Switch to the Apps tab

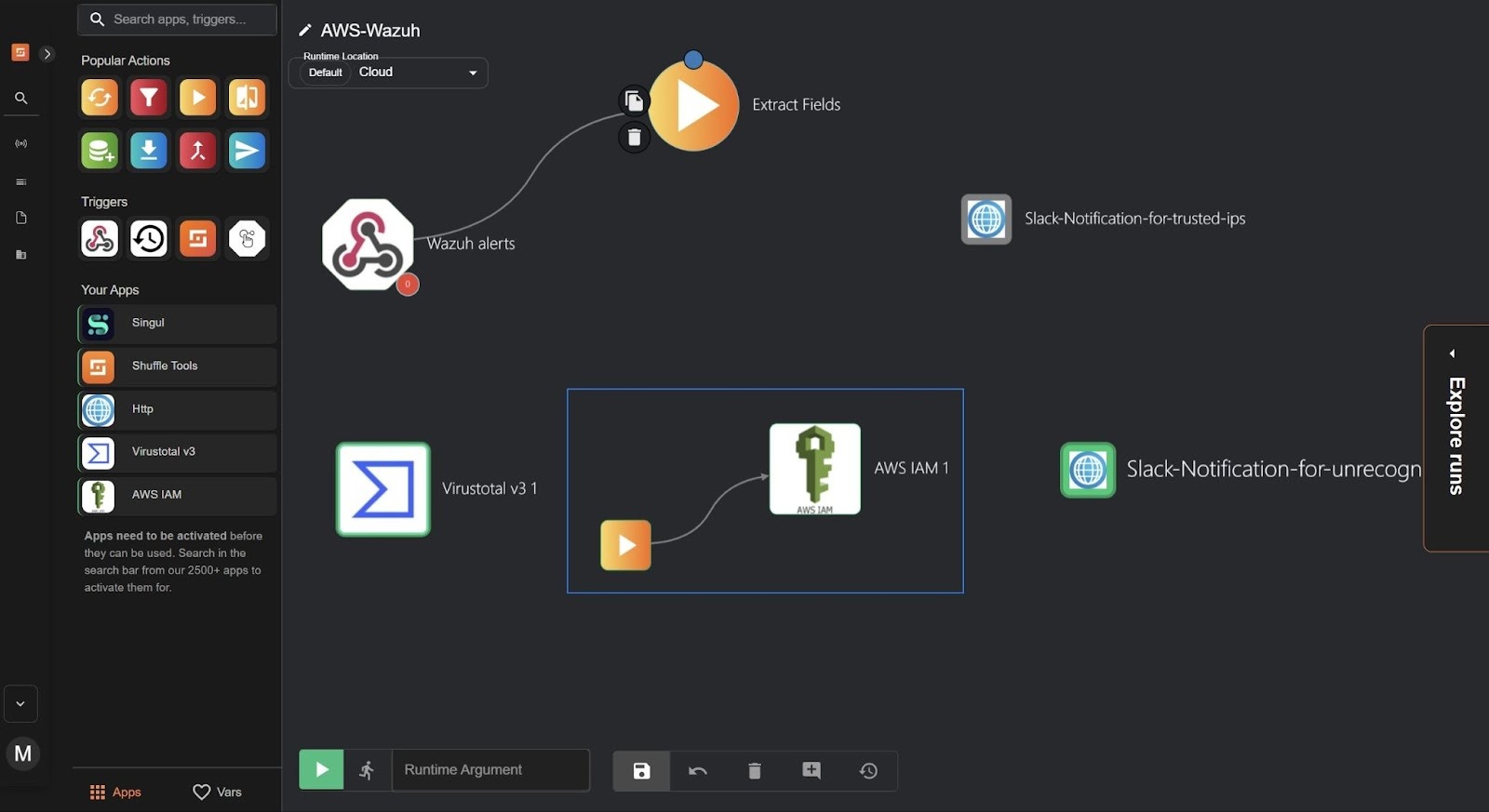tap(115, 792)
